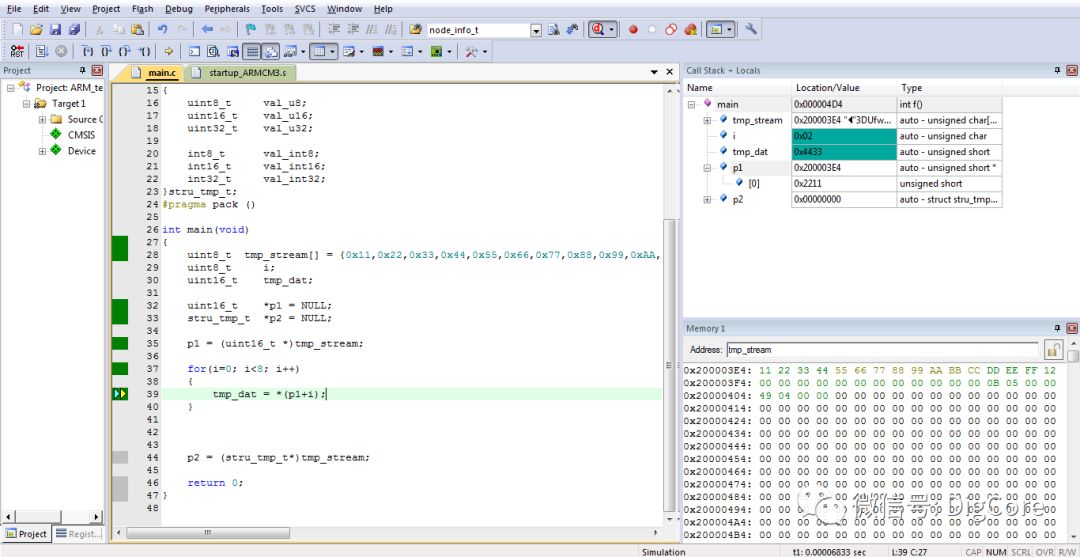
Task: Open the Debug menu
Action: (179, 9)
